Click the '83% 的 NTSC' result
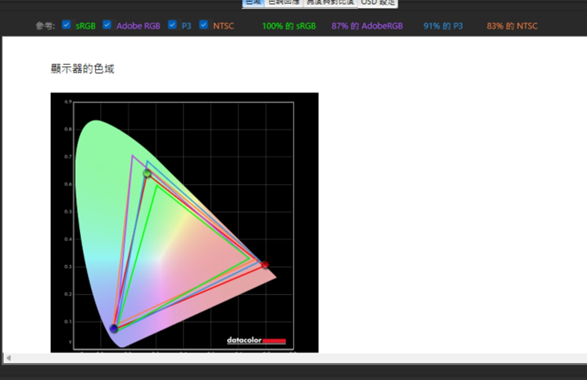This screenshot has height=380, width=587. coord(512,26)
